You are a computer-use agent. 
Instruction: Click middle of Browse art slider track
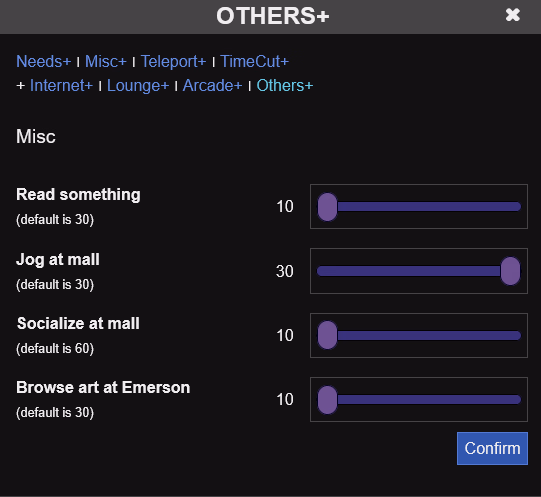tap(419, 400)
